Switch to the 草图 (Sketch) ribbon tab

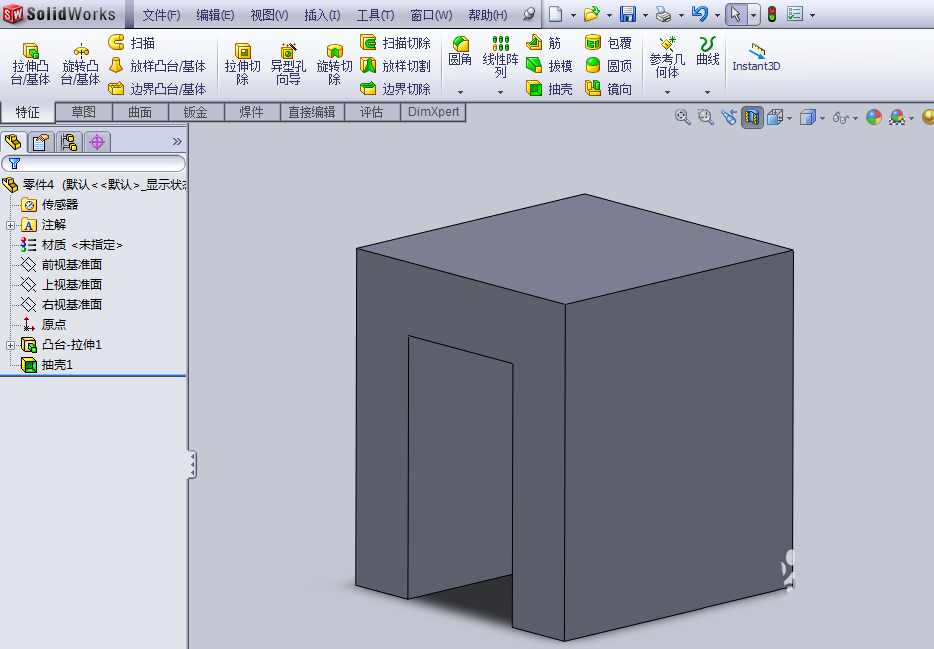pyautogui.click(x=85, y=112)
